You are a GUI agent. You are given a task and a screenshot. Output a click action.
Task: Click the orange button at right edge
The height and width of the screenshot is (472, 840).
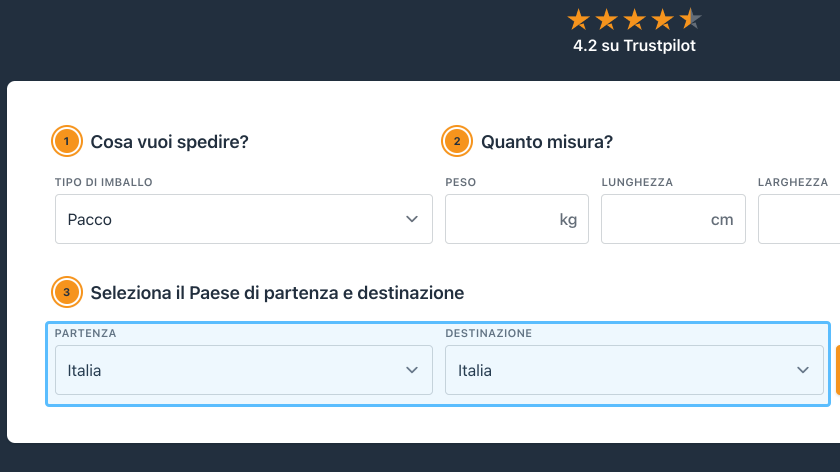pyautogui.click(x=836, y=370)
